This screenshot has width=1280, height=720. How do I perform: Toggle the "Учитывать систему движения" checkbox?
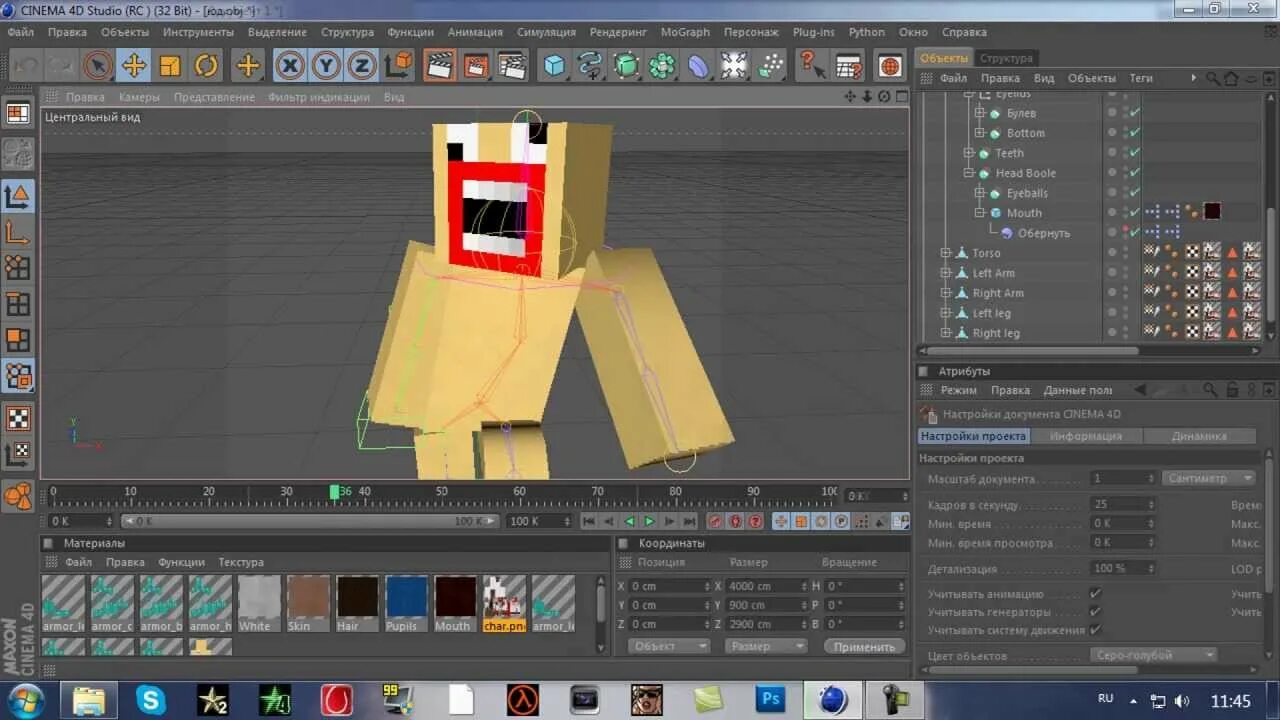pos(1095,630)
